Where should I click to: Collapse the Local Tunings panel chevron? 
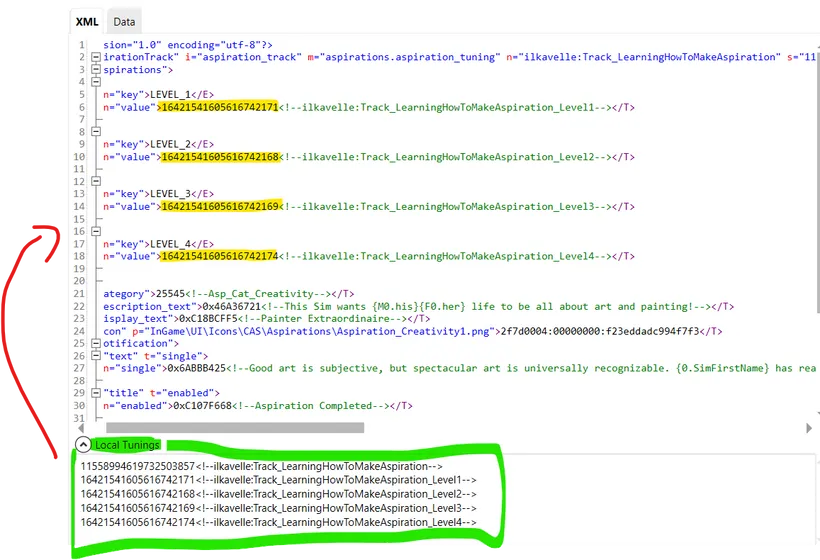pyautogui.click(x=83, y=445)
